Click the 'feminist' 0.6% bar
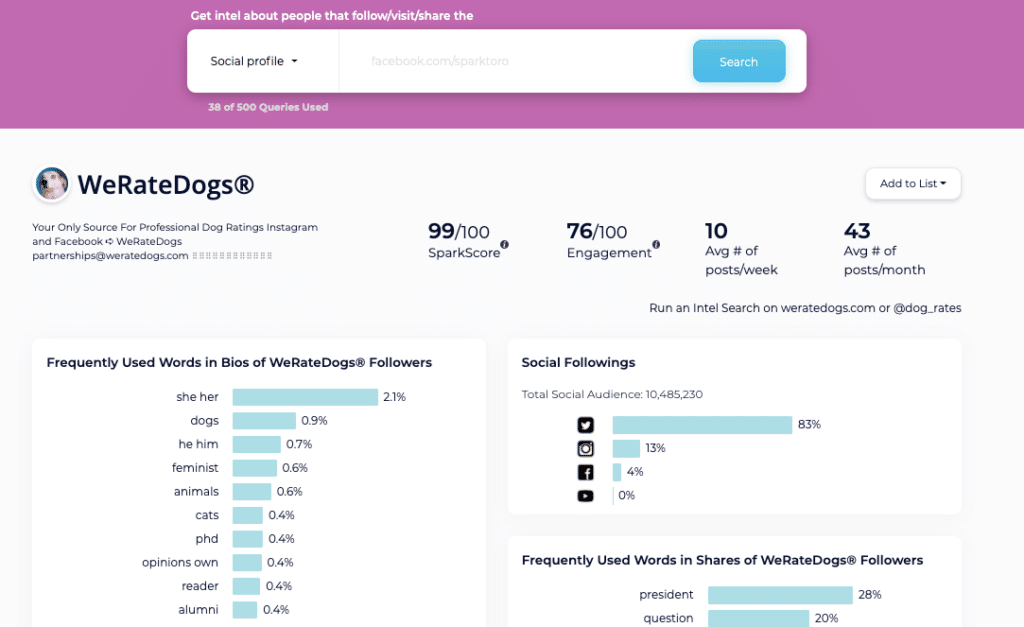Screen dimensions: 1024x627 254,468
